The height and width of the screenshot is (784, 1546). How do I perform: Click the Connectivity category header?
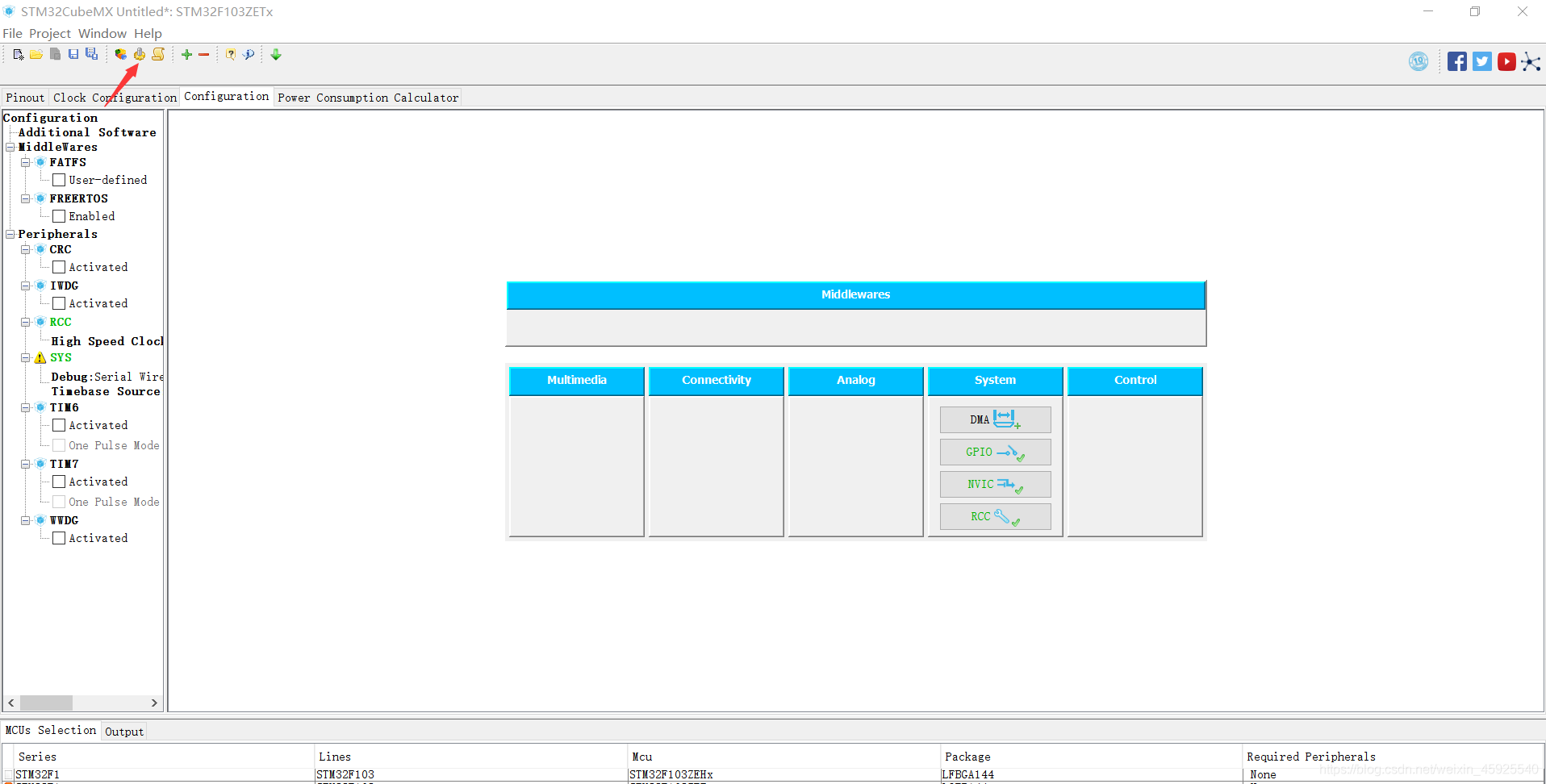[x=717, y=380]
